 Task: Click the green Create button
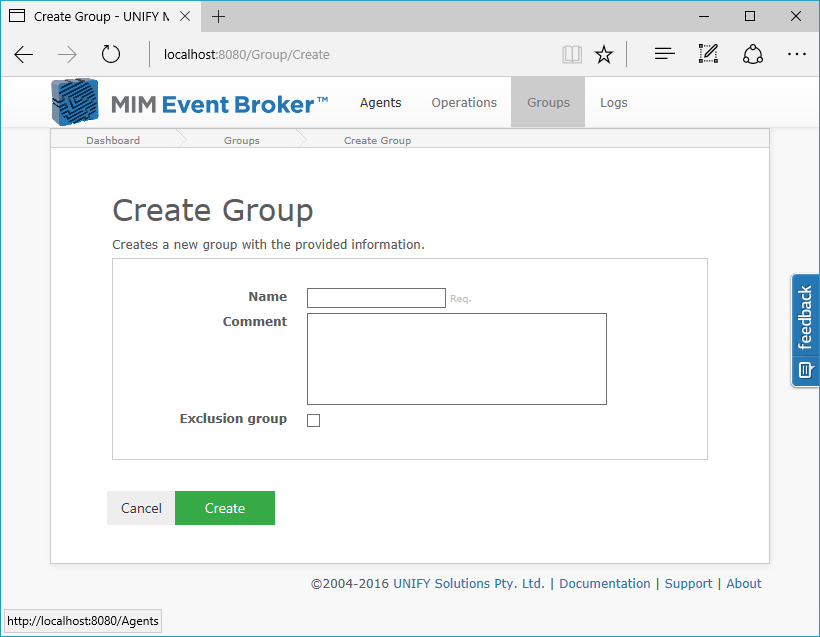pos(225,508)
